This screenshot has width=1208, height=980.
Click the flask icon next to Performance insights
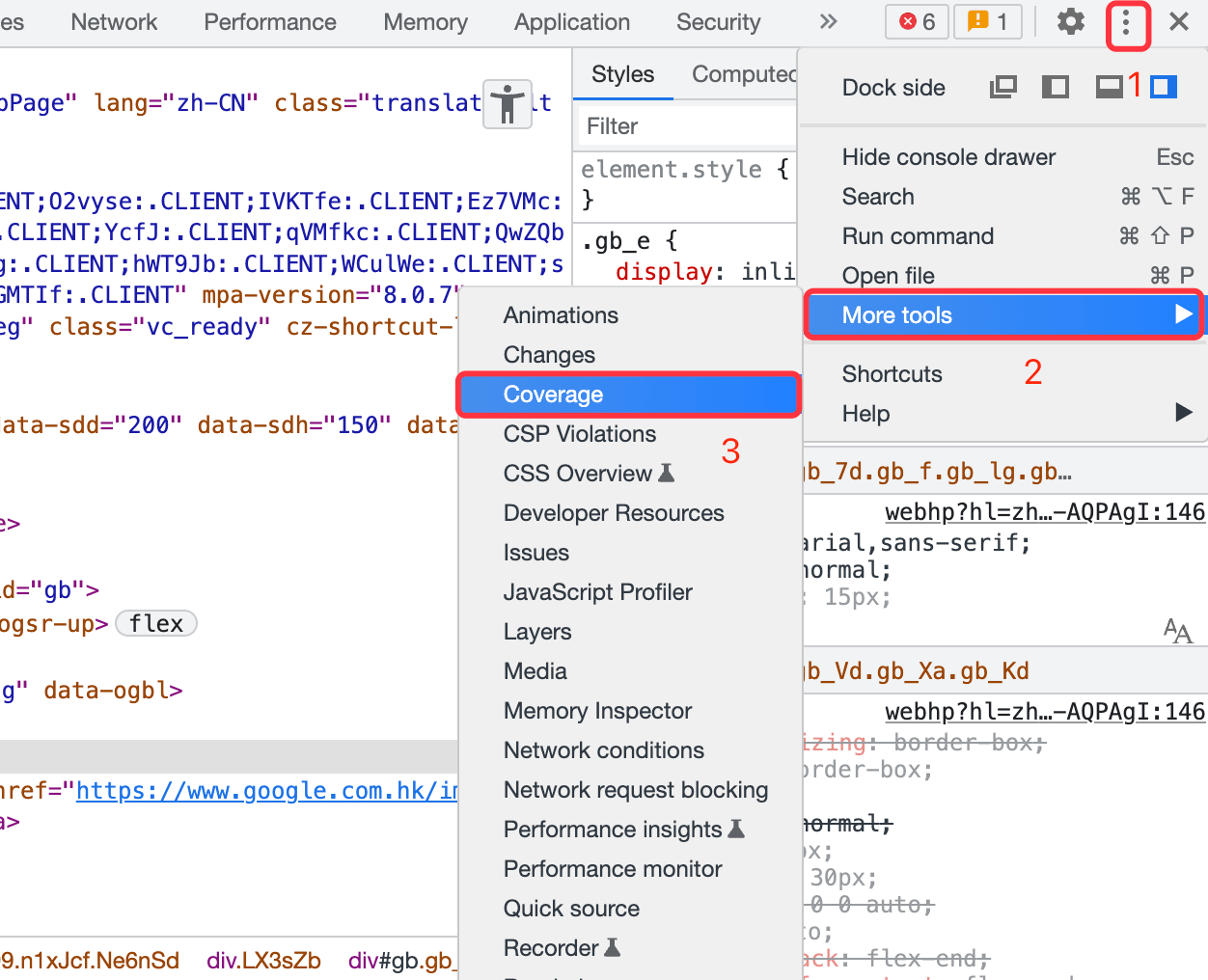(736, 829)
